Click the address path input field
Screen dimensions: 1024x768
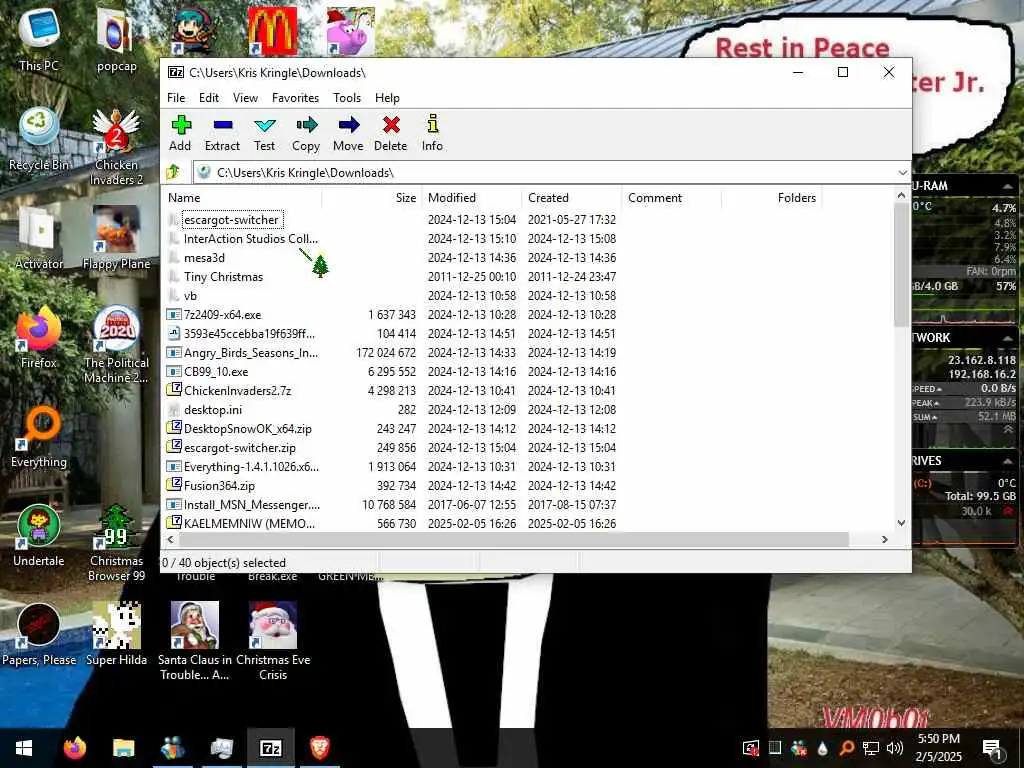coord(552,173)
